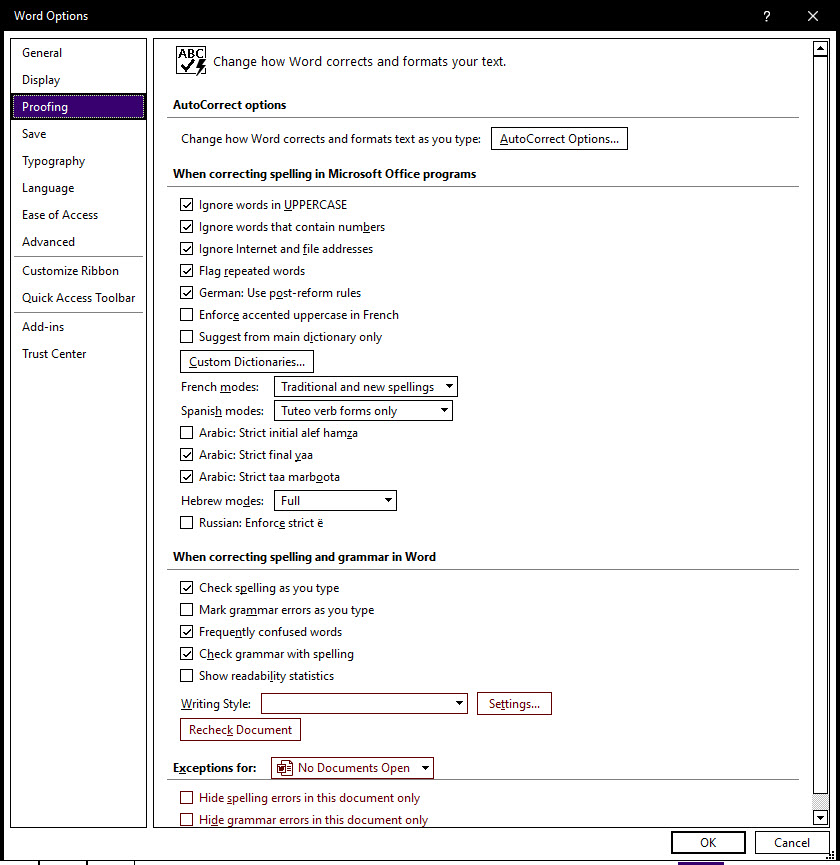Click the document icon in Exceptions dropdown
Image resolution: width=840 pixels, height=865 pixels.
tap(285, 768)
